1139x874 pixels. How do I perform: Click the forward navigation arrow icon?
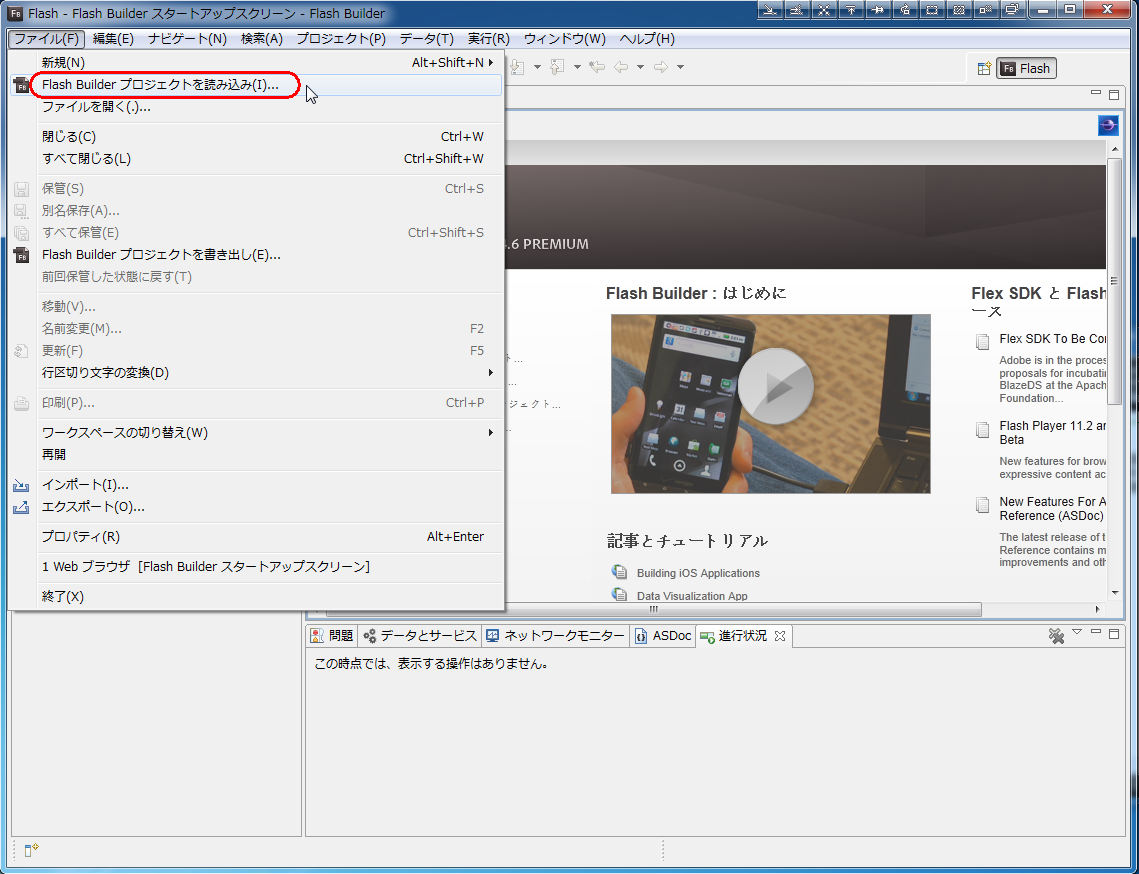[661, 67]
